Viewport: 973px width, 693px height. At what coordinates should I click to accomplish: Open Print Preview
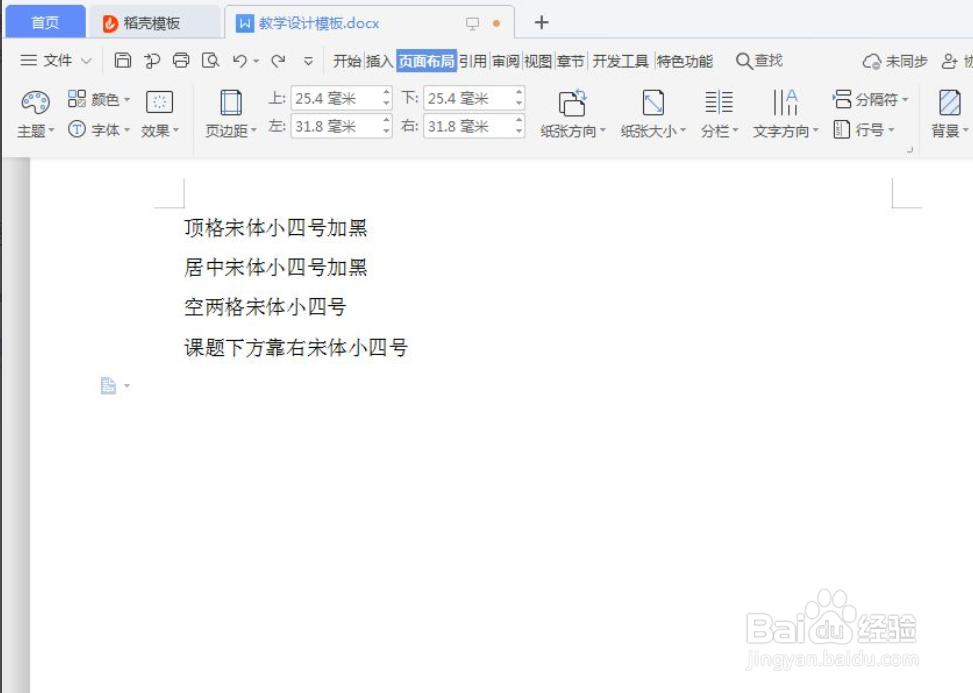coord(209,60)
